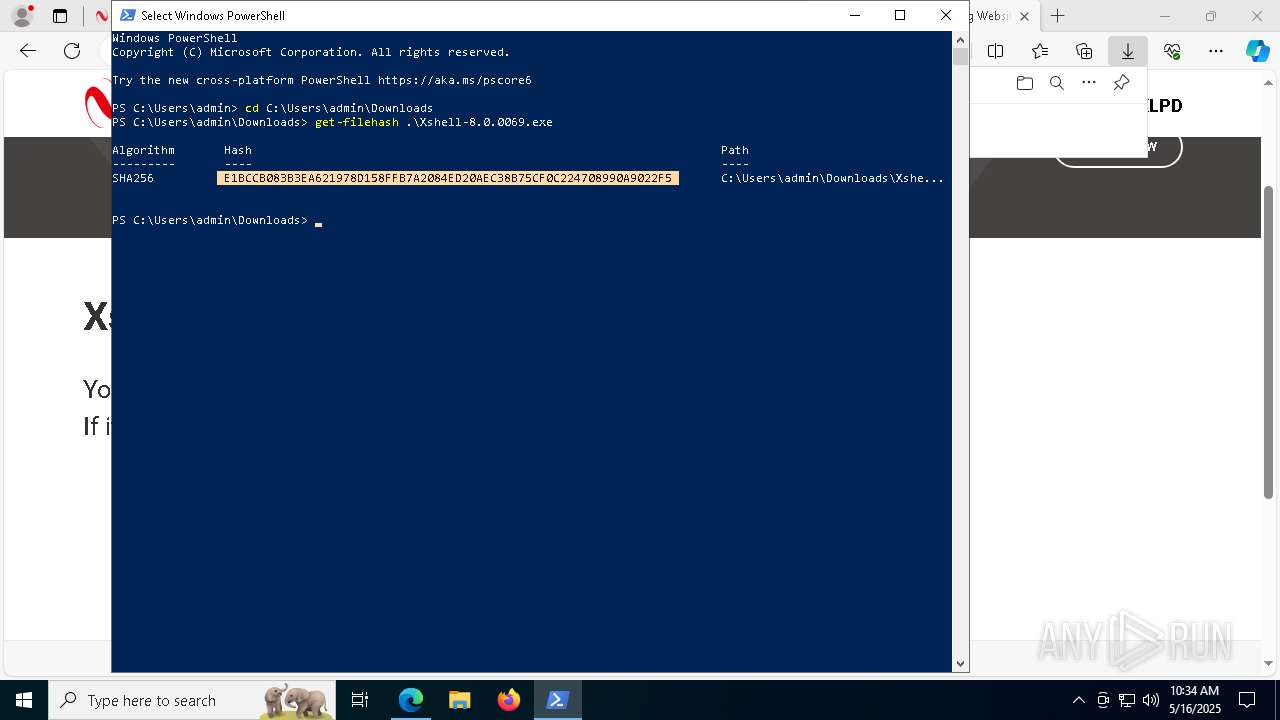Viewport: 1280px width, 720px height.
Task: Open volume control tray icon
Action: (1150, 700)
